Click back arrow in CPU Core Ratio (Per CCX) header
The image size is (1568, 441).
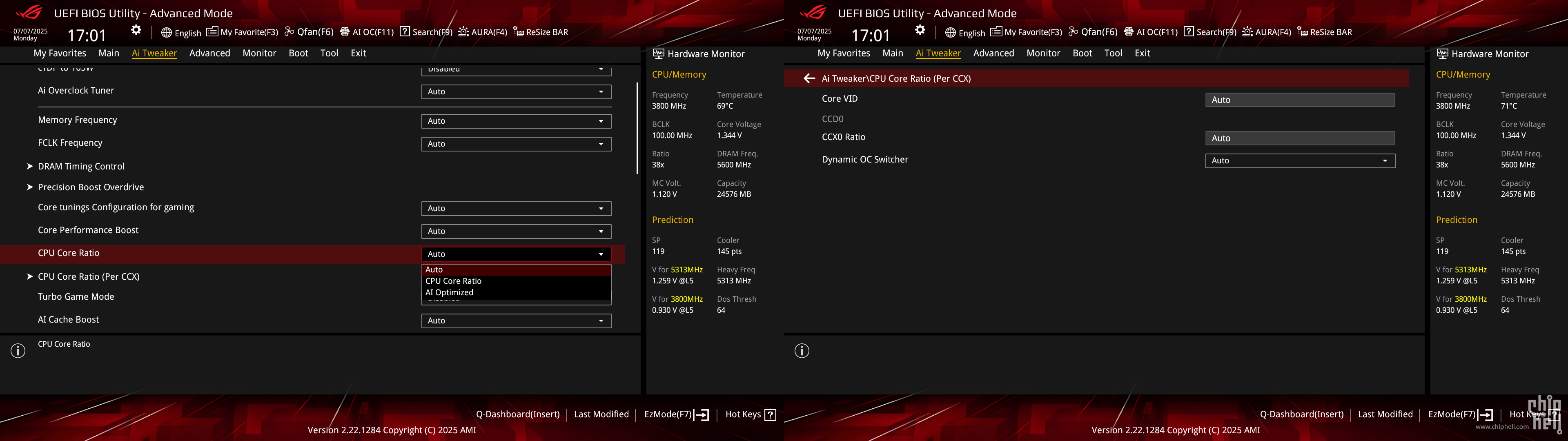tap(809, 78)
